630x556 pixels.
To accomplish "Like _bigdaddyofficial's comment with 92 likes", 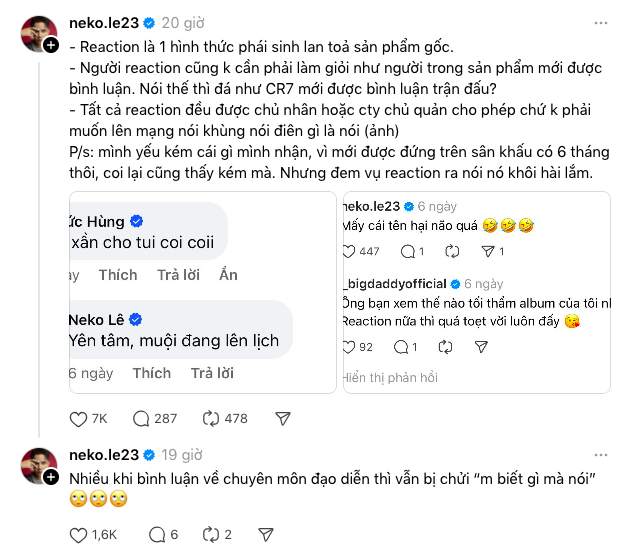I will click(349, 347).
